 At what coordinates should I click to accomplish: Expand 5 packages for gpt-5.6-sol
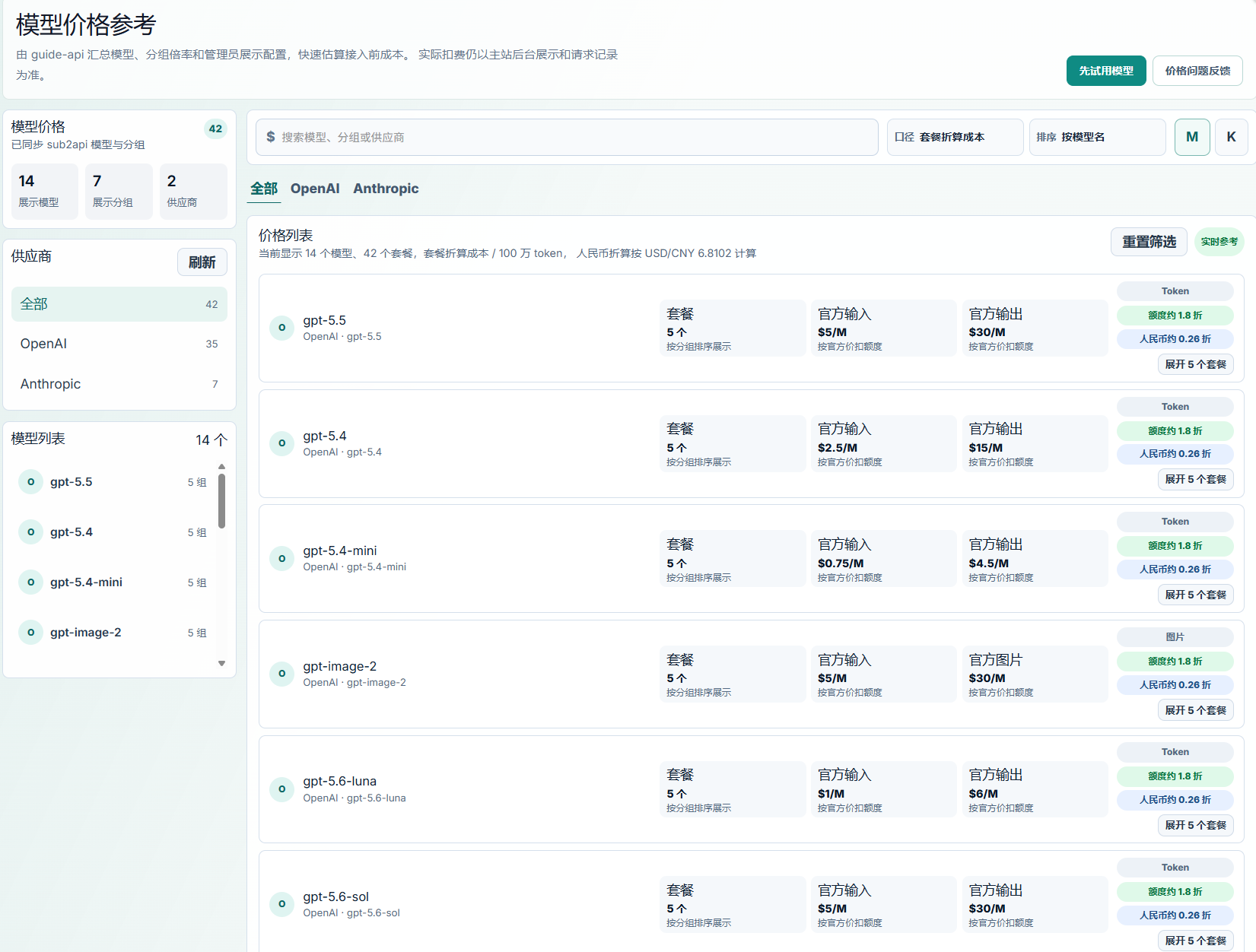[x=1195, y=941]
